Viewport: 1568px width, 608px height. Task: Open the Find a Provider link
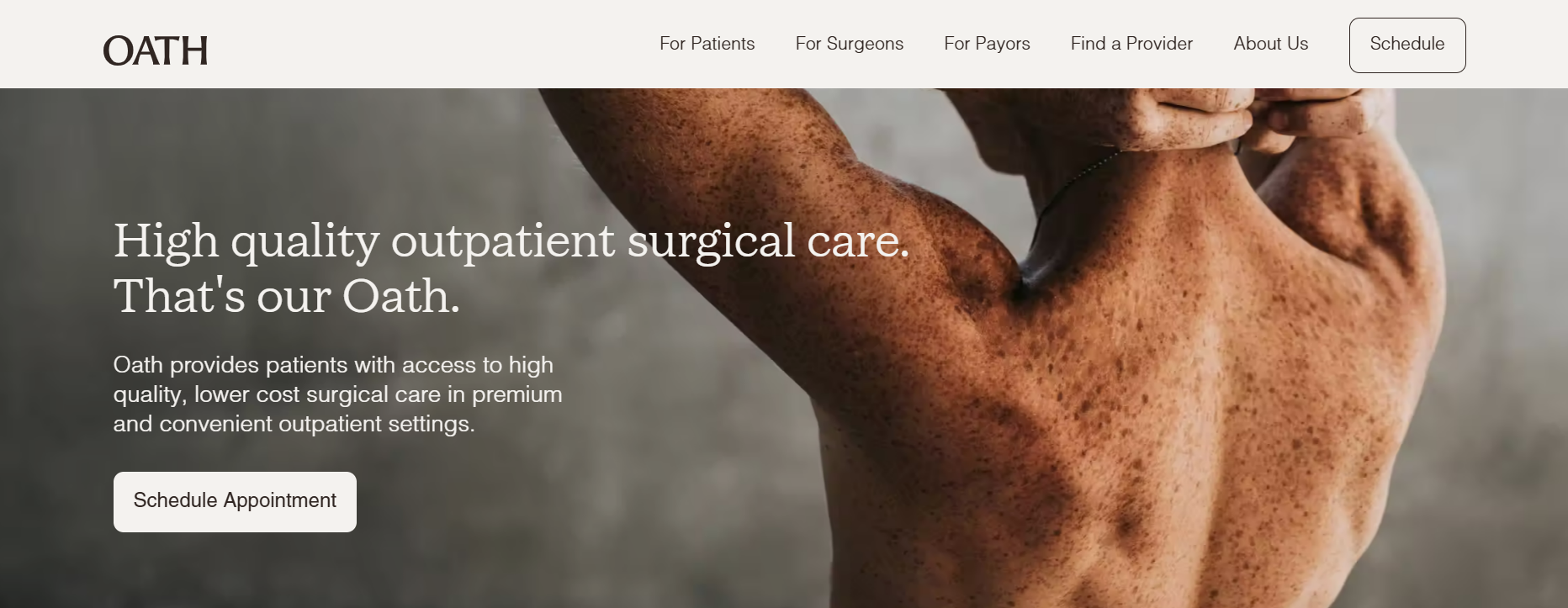coord(1131,44)
